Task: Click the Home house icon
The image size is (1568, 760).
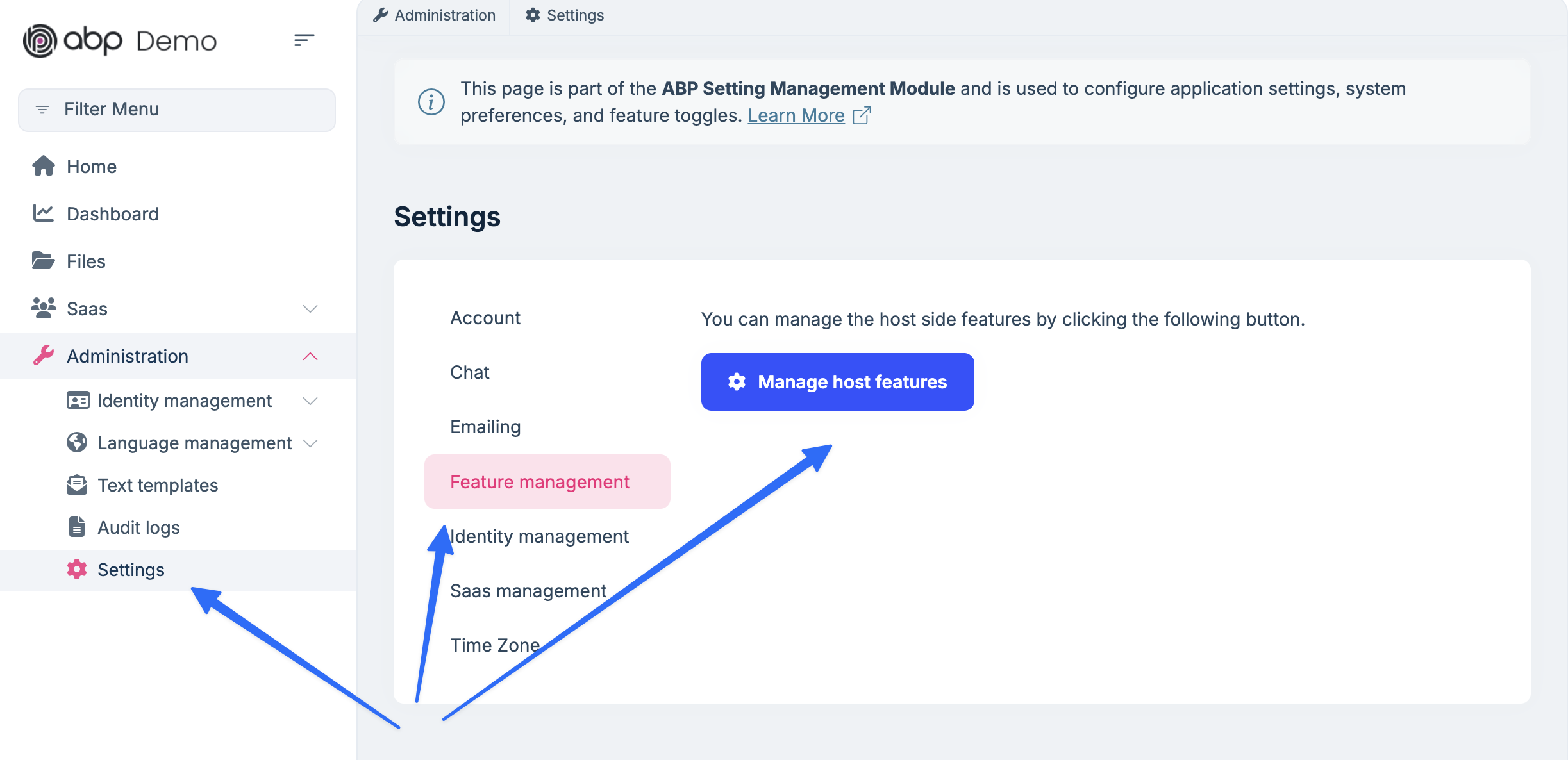Action: tap(44, 166)
